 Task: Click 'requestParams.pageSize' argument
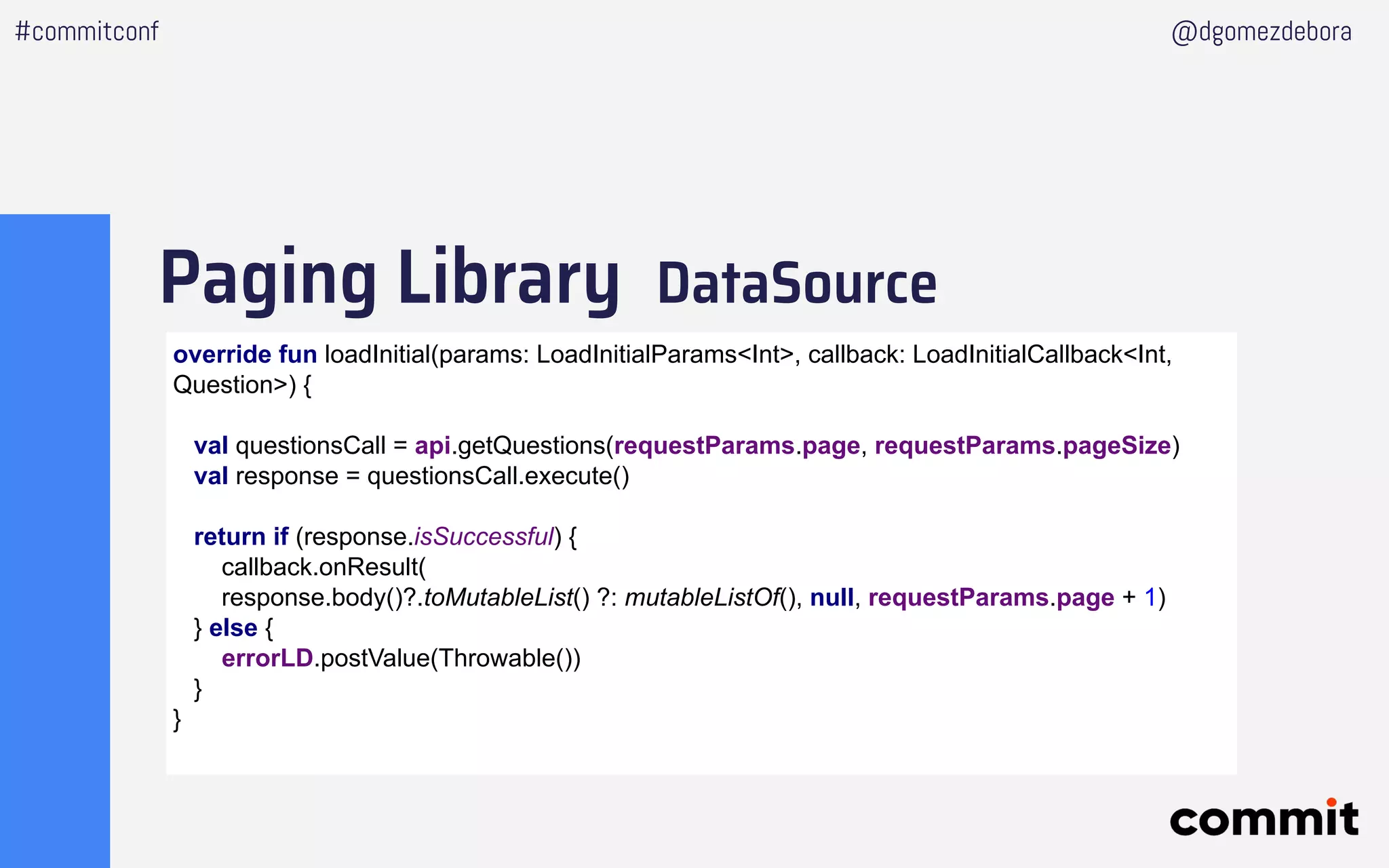pos(1023,446)
